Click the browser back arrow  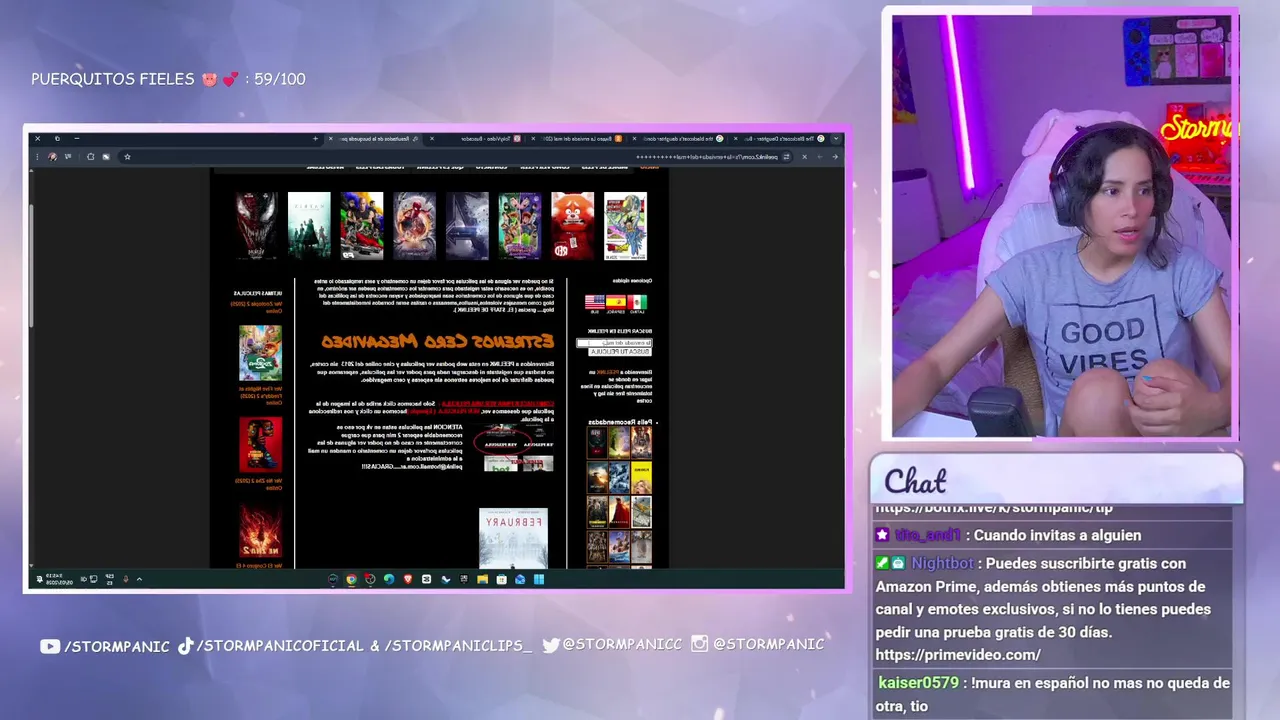(x=835, y=156)
